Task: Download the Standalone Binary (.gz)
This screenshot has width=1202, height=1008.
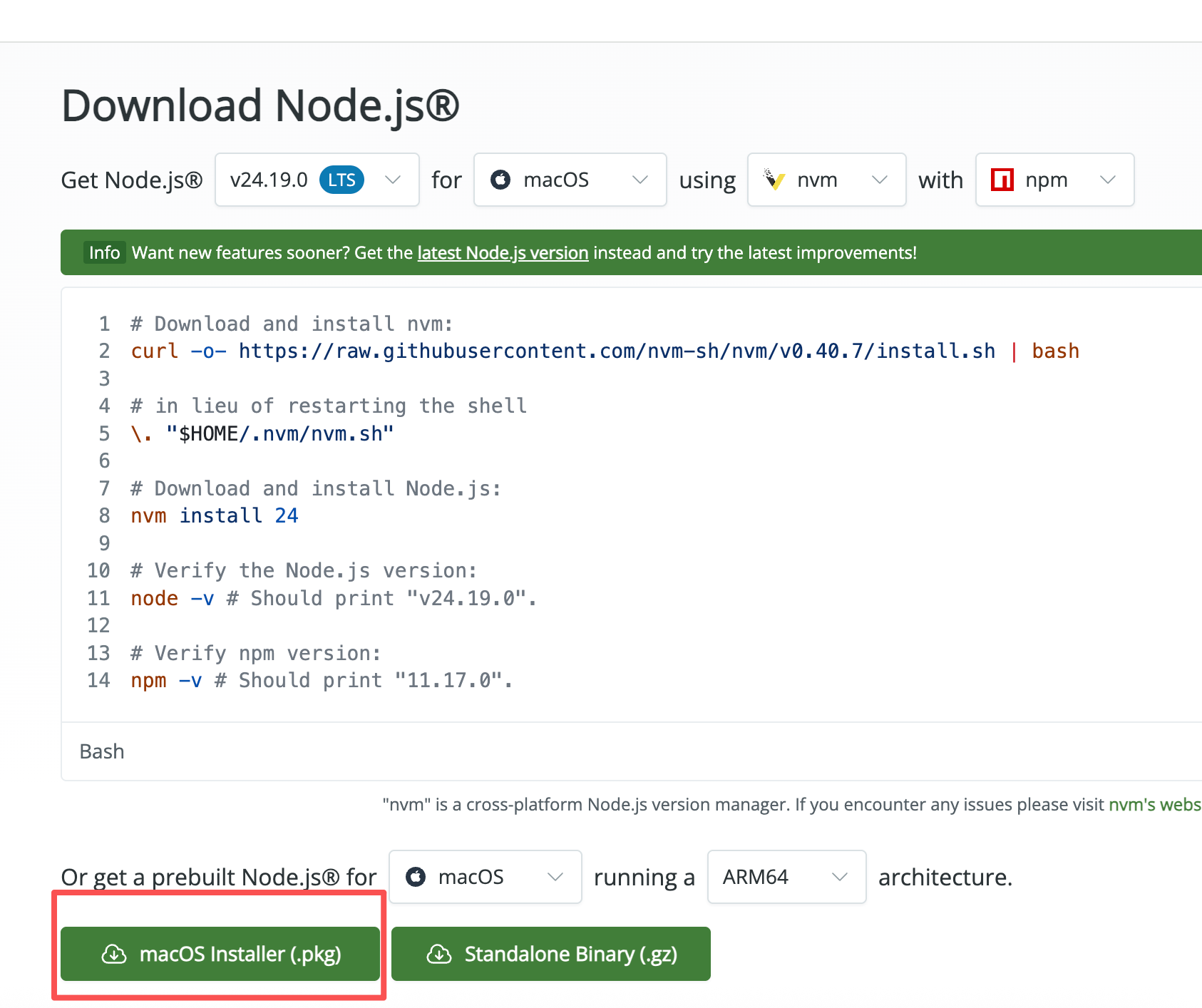Action: point(551,954)
